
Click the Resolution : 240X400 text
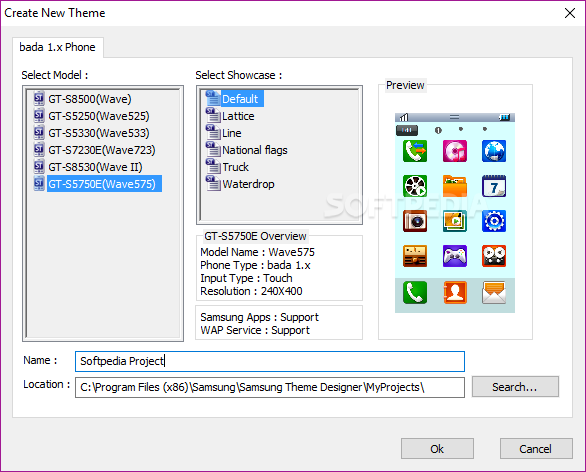[x=251, y=291]
